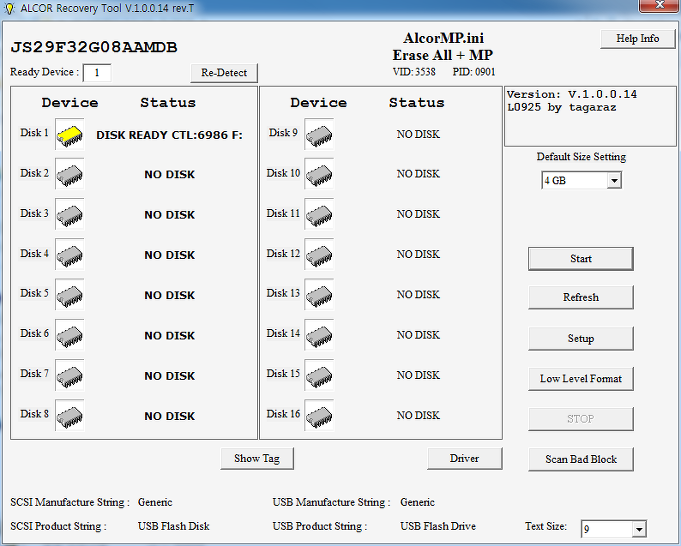Click the AlcorMP.ini heading
Viewport: 681px width, 546px height.
[x=443, y=38]
